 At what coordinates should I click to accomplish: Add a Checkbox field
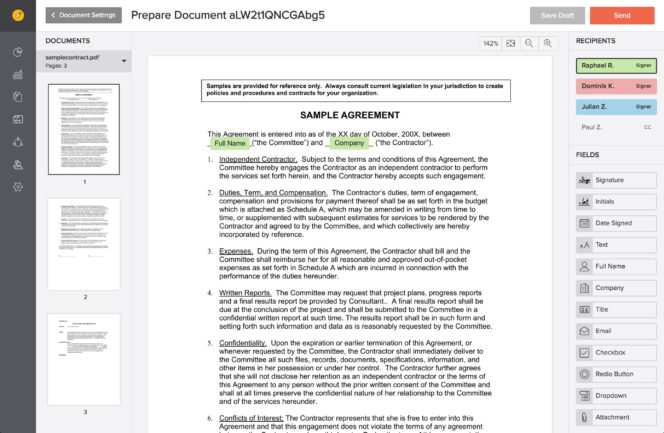616,353
